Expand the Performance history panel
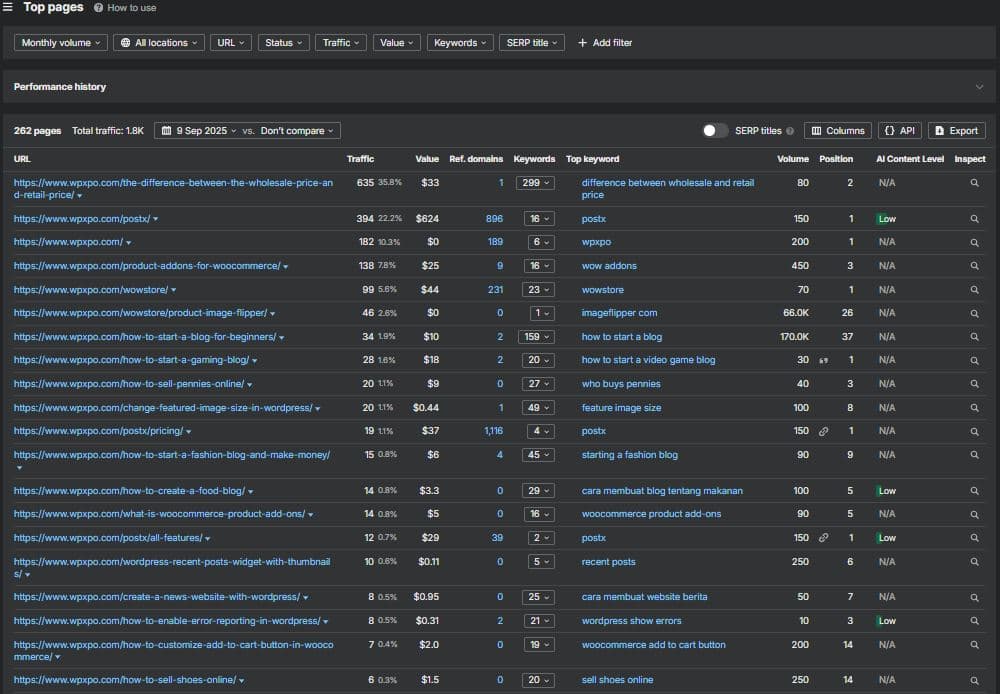Screen dimensions: 1000x694 (979, 87)
